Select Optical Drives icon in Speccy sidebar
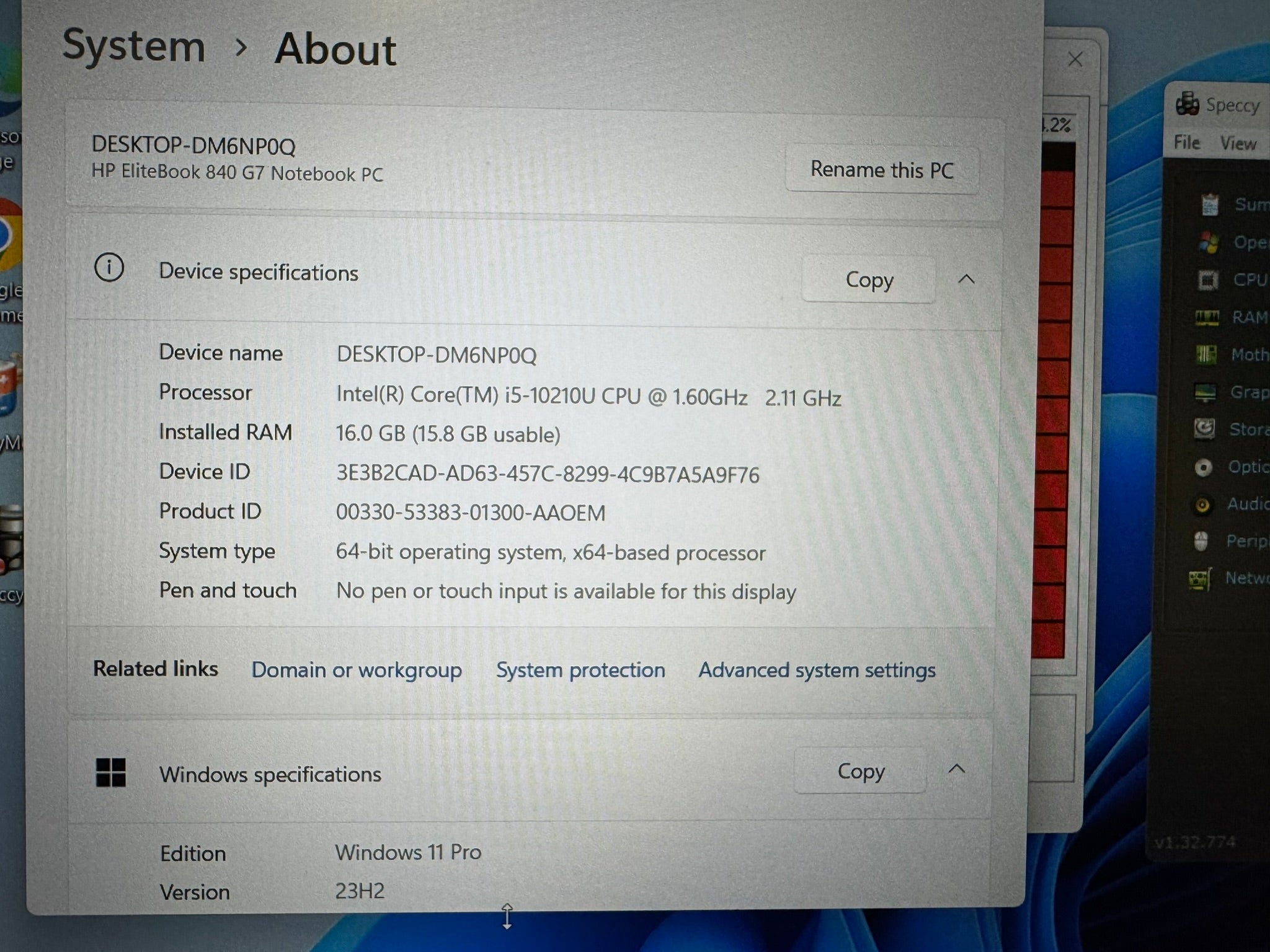The image size is (1270, 952). 1204,467
